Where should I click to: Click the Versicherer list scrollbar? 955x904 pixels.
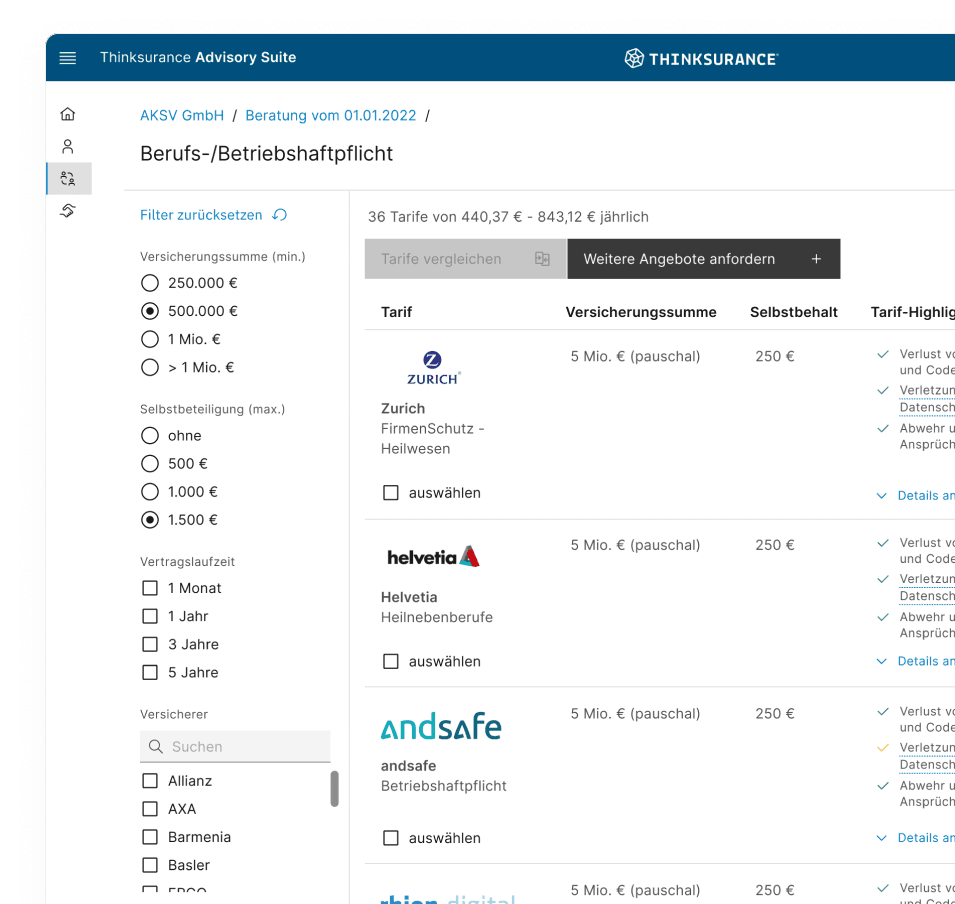334,789
